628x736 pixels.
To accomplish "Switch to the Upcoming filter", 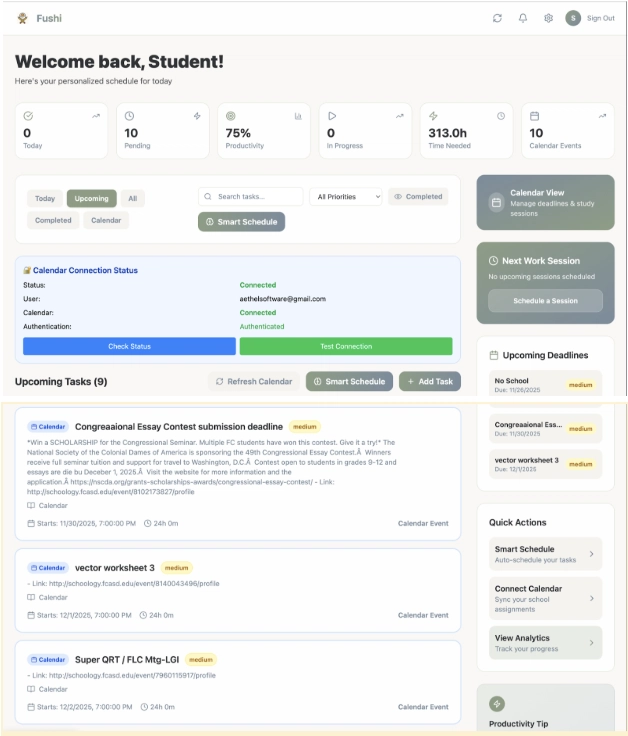I will click(x=92, y=198).
